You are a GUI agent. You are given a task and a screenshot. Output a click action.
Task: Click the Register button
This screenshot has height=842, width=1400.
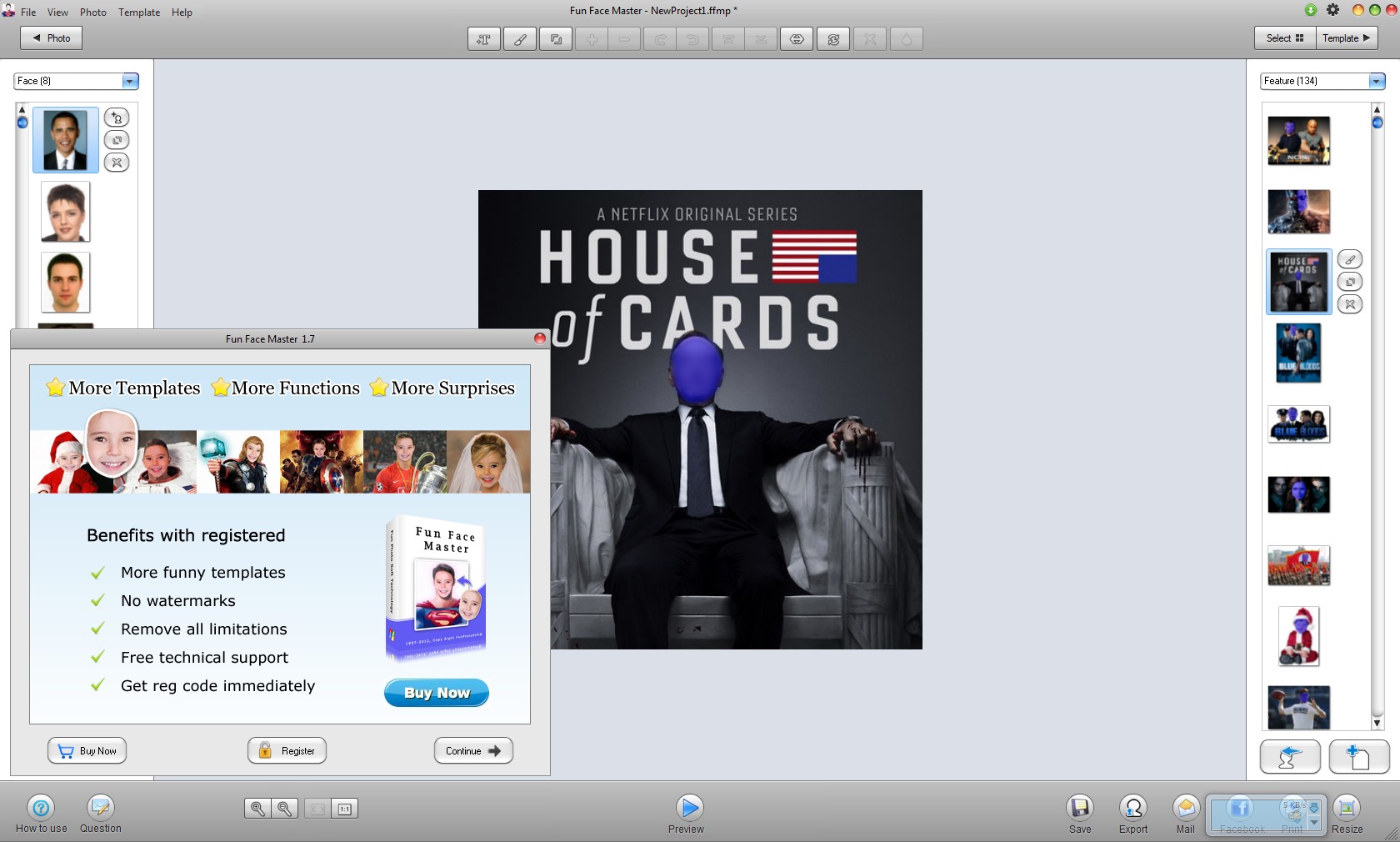pyautogui.click(x=287, y=751)
